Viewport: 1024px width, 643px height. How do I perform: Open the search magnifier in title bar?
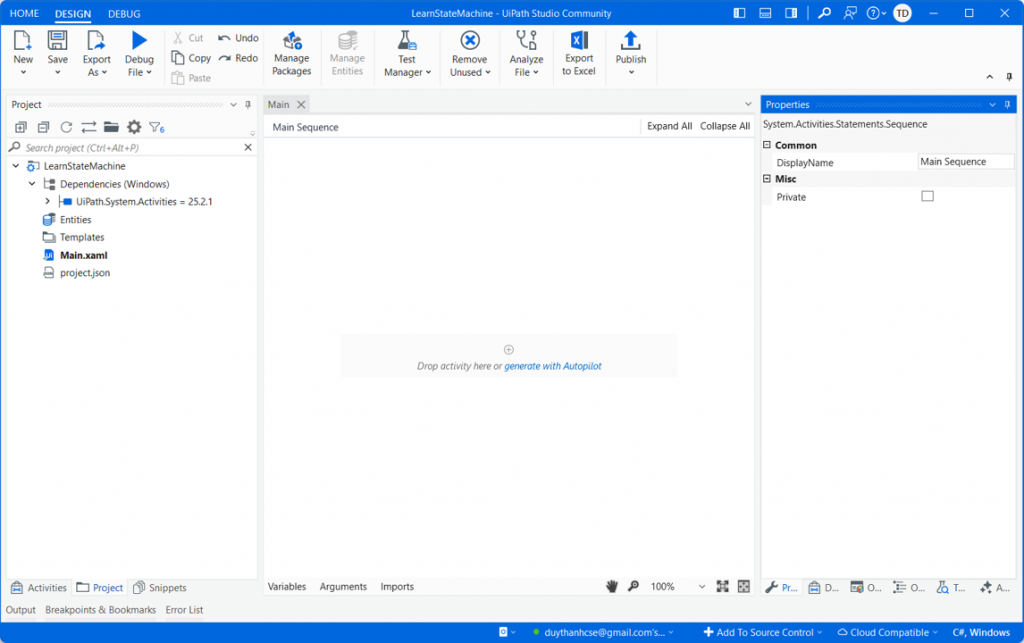coord(824,13)
